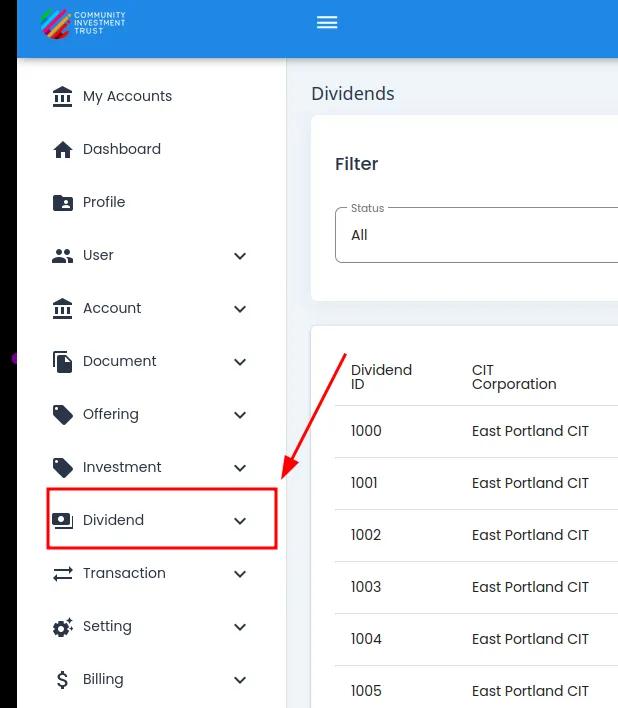
Task: Click the Dashboard home icon
Action: click(x=62, y=149)
